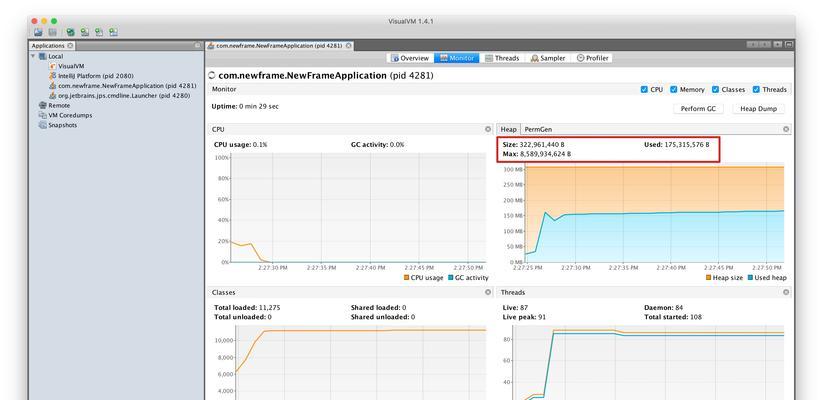Select org.jetbrains.jps.cmdline.Launcher (pid 4280)
Screen dimensions: 823x400
[x=124, y=96]
